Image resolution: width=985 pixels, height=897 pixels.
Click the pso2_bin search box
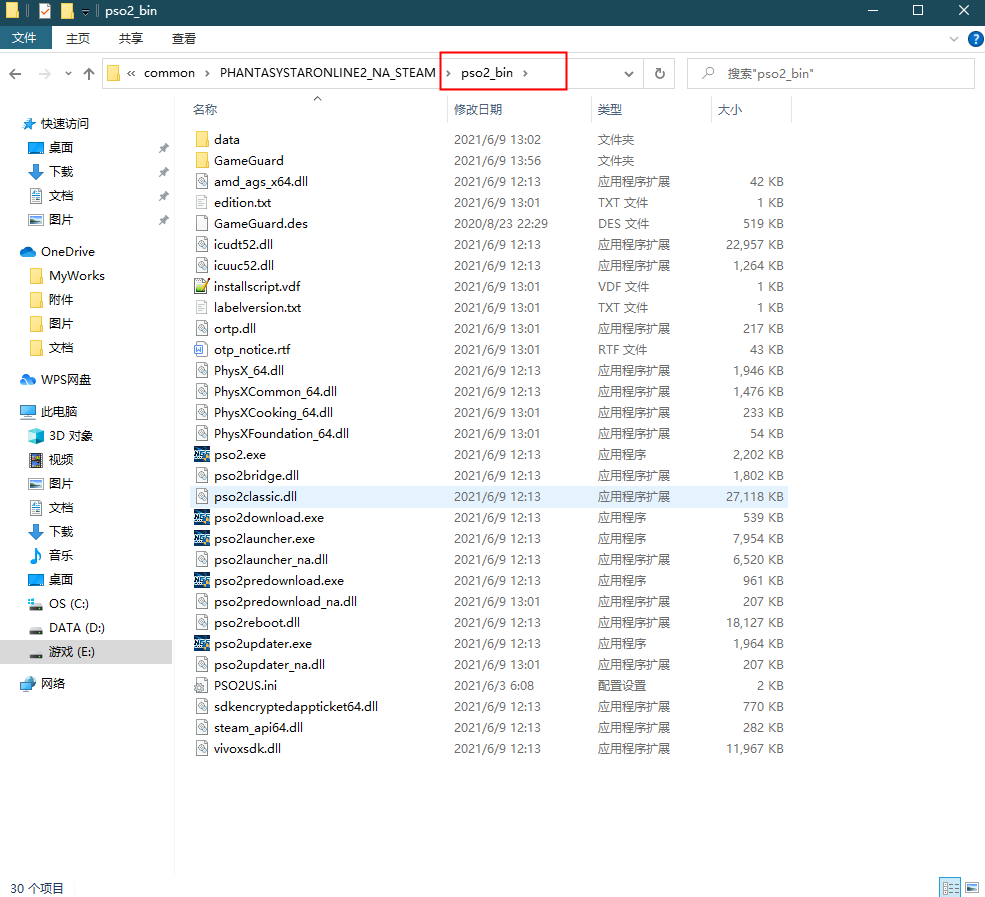pos(830,73)
